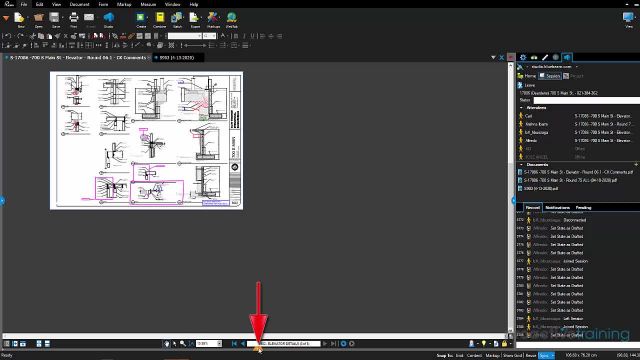Open the zoom percentage dropdown

point(220,344)
